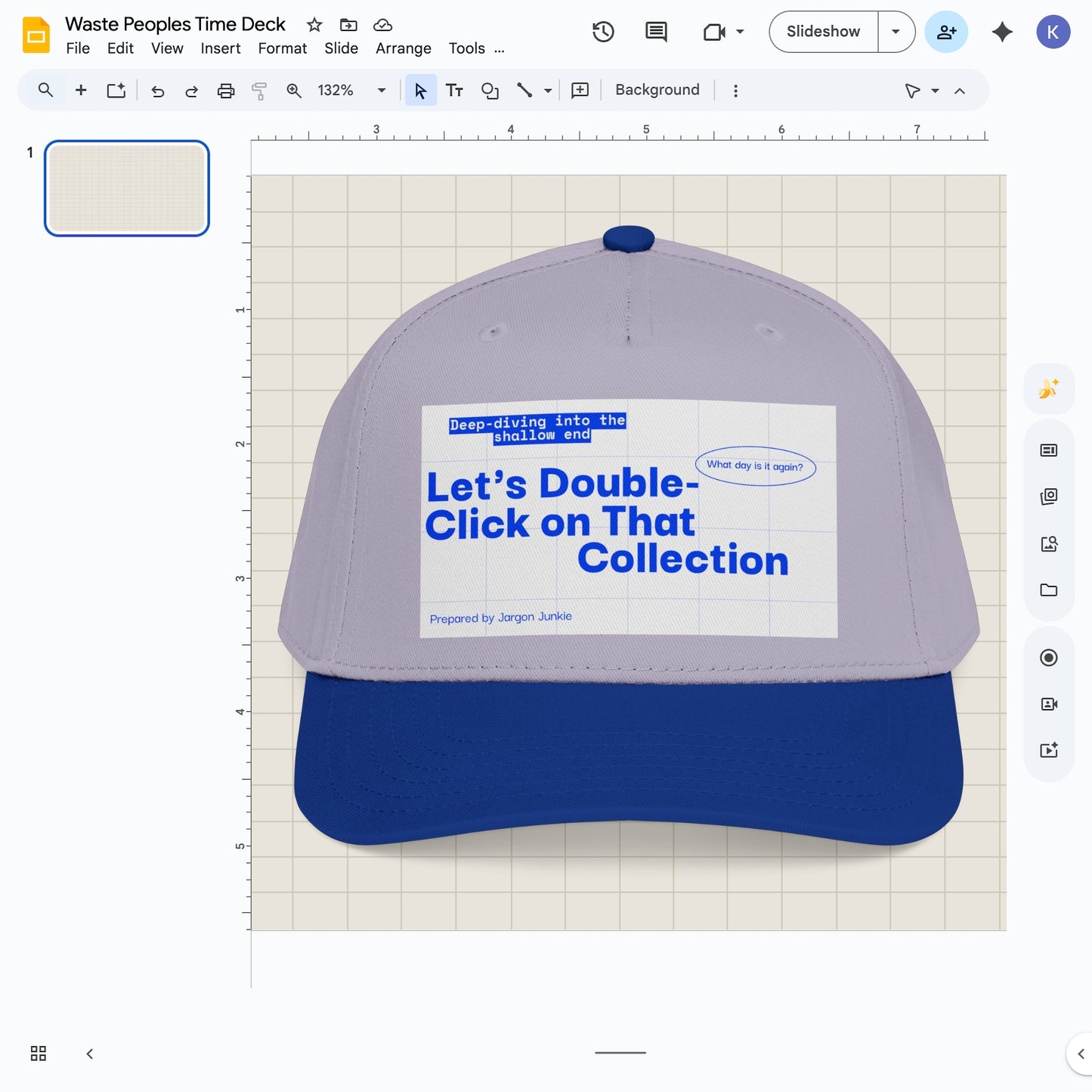
Task: Open the Arrange menu
Action: (404, 48)
